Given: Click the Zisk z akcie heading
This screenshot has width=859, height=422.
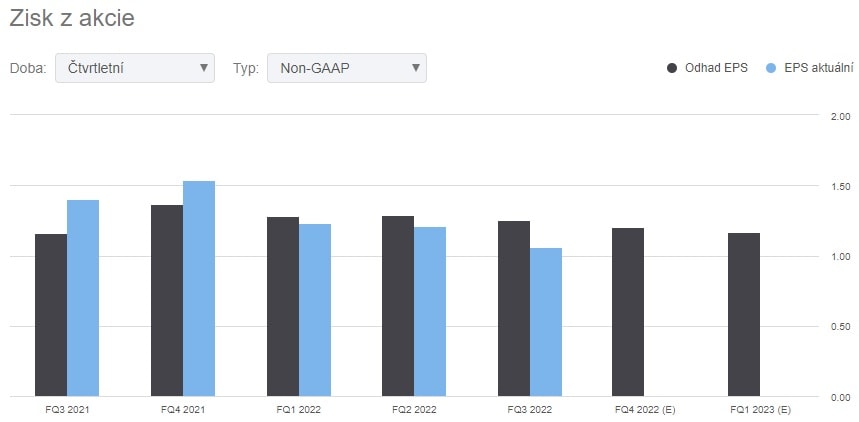Looking at the screenshot, I should tap(71, 19).
